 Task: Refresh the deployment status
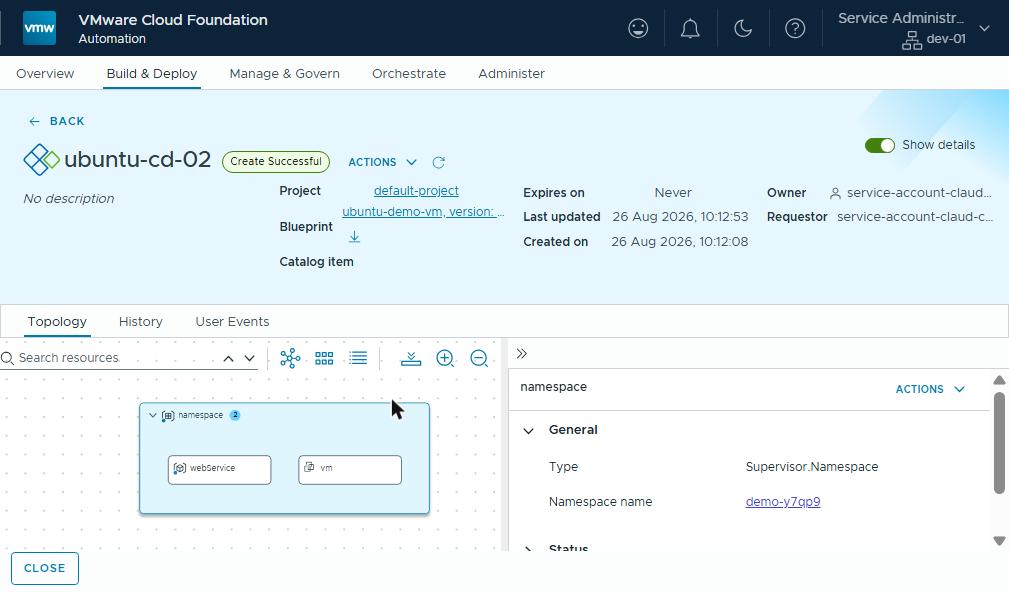[438, 162]
